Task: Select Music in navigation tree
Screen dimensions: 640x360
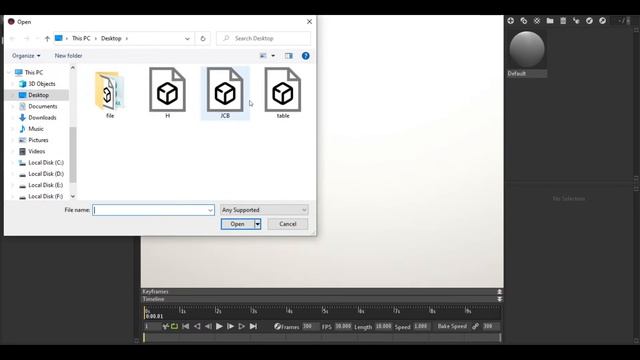Action: 36,129
